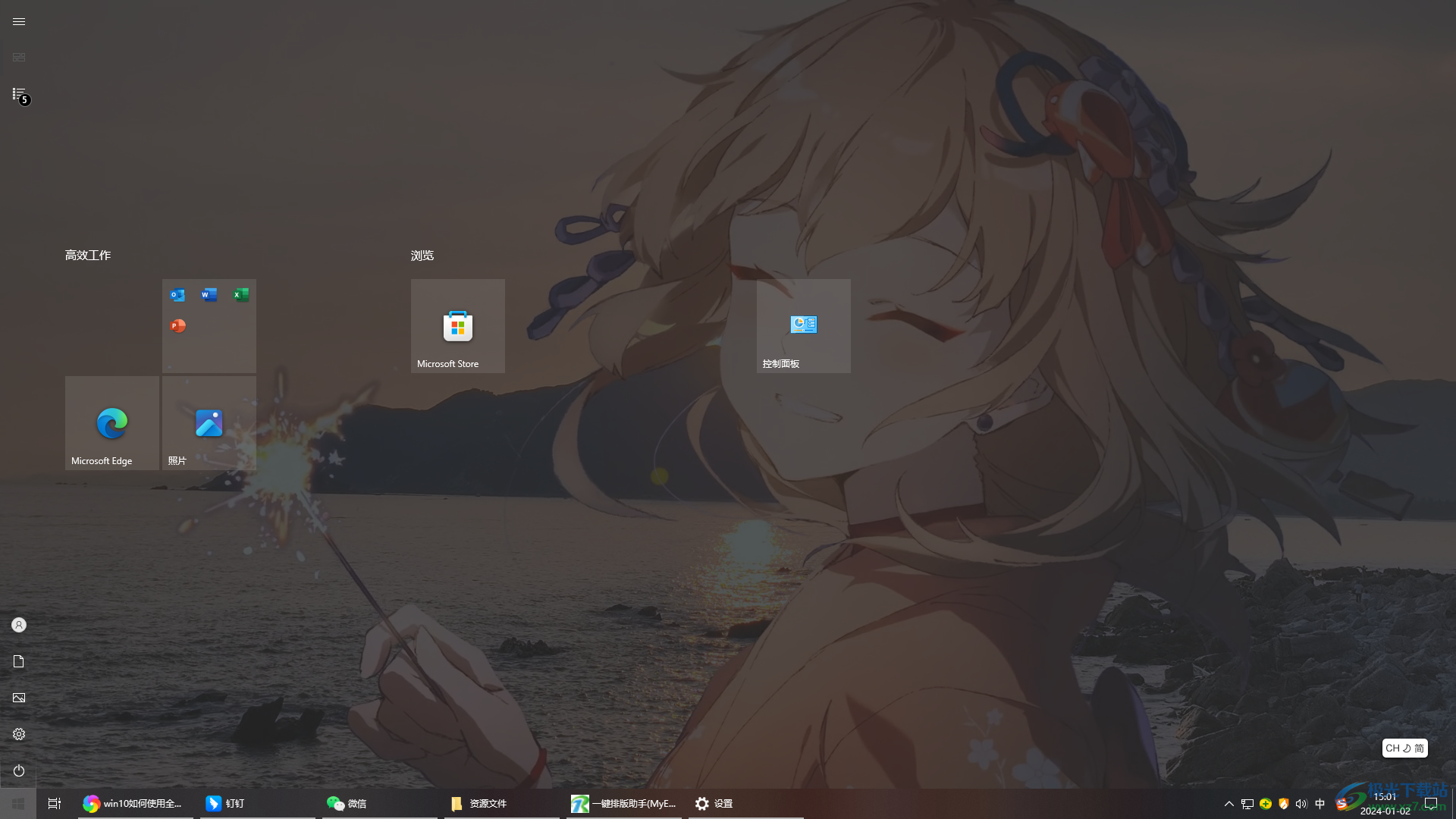Viewport: 1456px width, 819px height.
Task: Open the Settings gear in Start sidebar
Action: pos(19,734)
